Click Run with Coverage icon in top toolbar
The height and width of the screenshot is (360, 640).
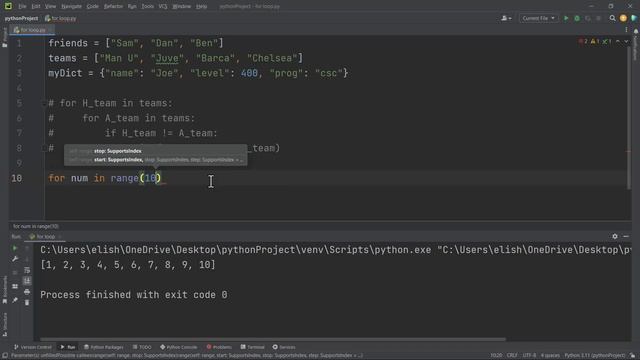pyautogui.click(x=588, y=18)
